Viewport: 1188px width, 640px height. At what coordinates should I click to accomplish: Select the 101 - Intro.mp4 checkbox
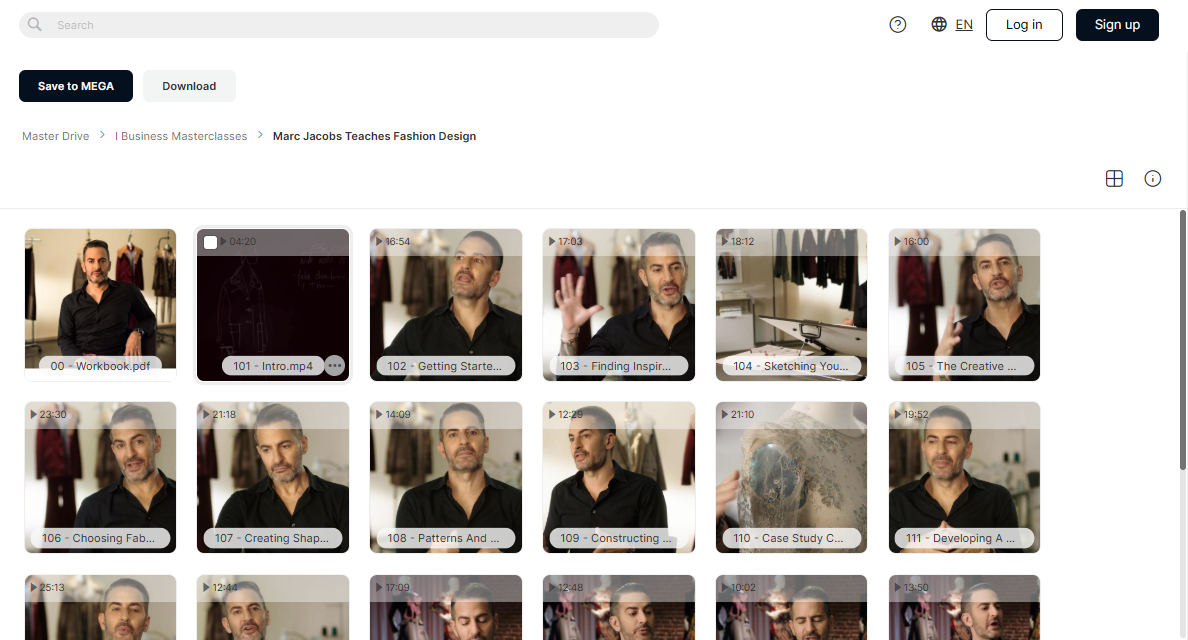click(211, 242)
